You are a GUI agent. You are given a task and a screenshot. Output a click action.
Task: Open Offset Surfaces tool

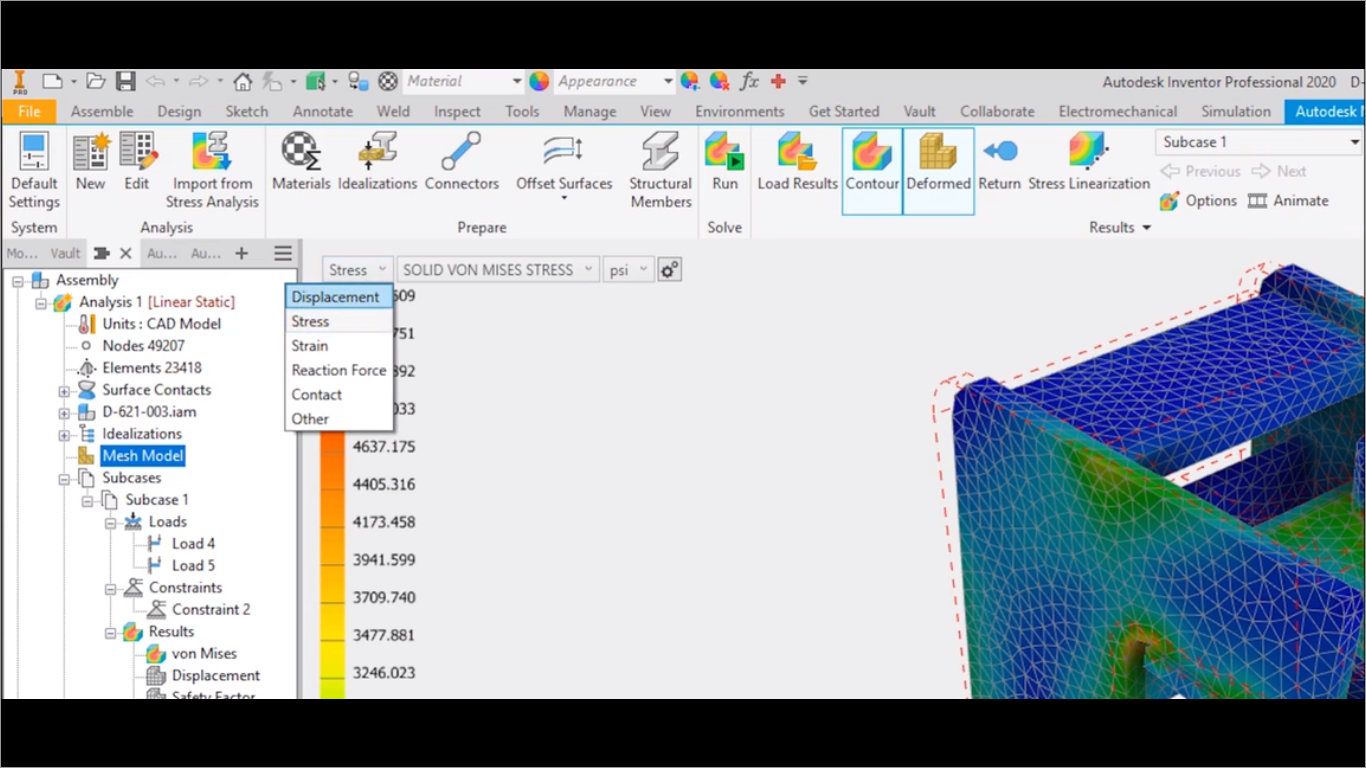tap(564, 167)
